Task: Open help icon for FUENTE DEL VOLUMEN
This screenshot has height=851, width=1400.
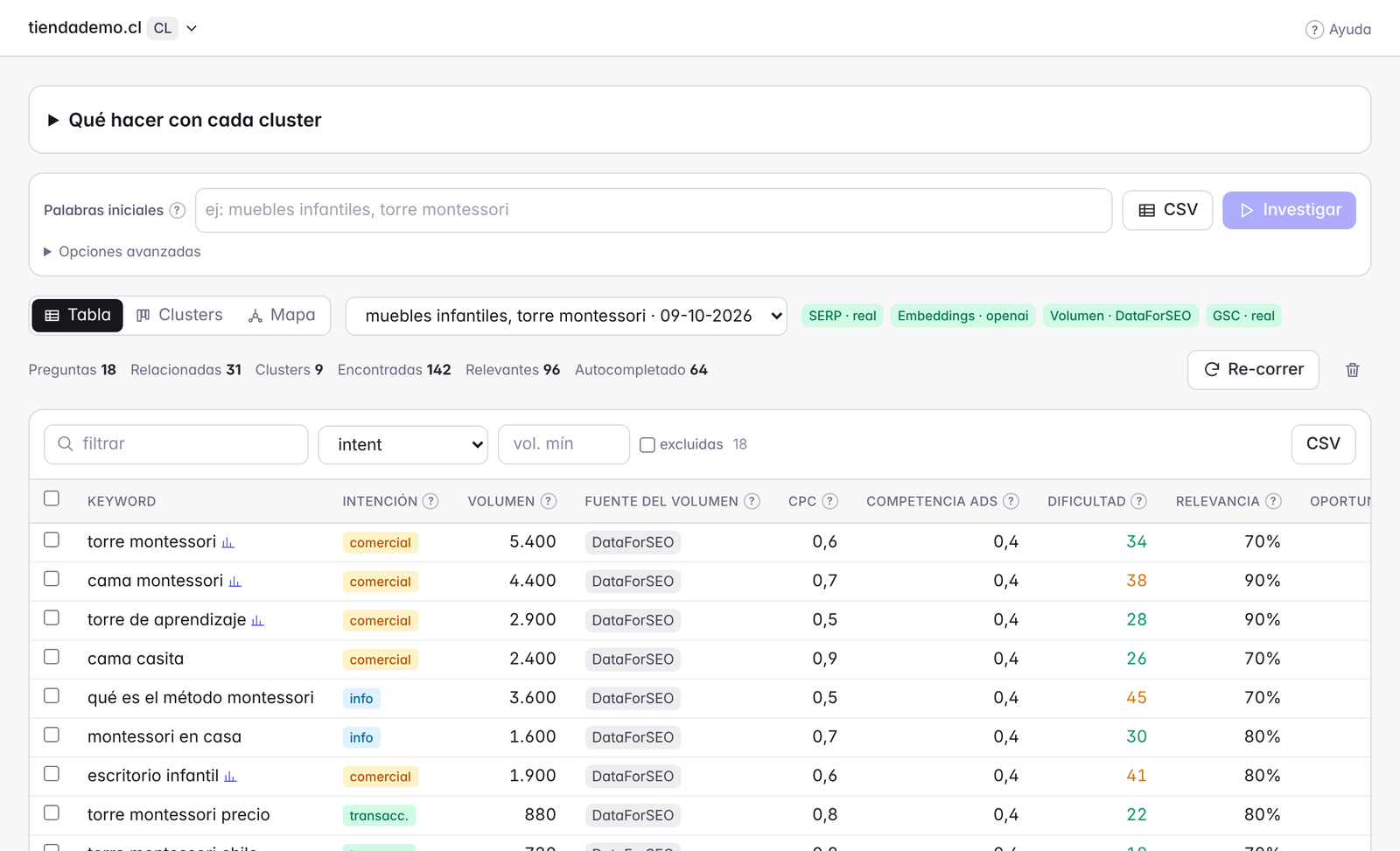Action: [x=752, y=501]
